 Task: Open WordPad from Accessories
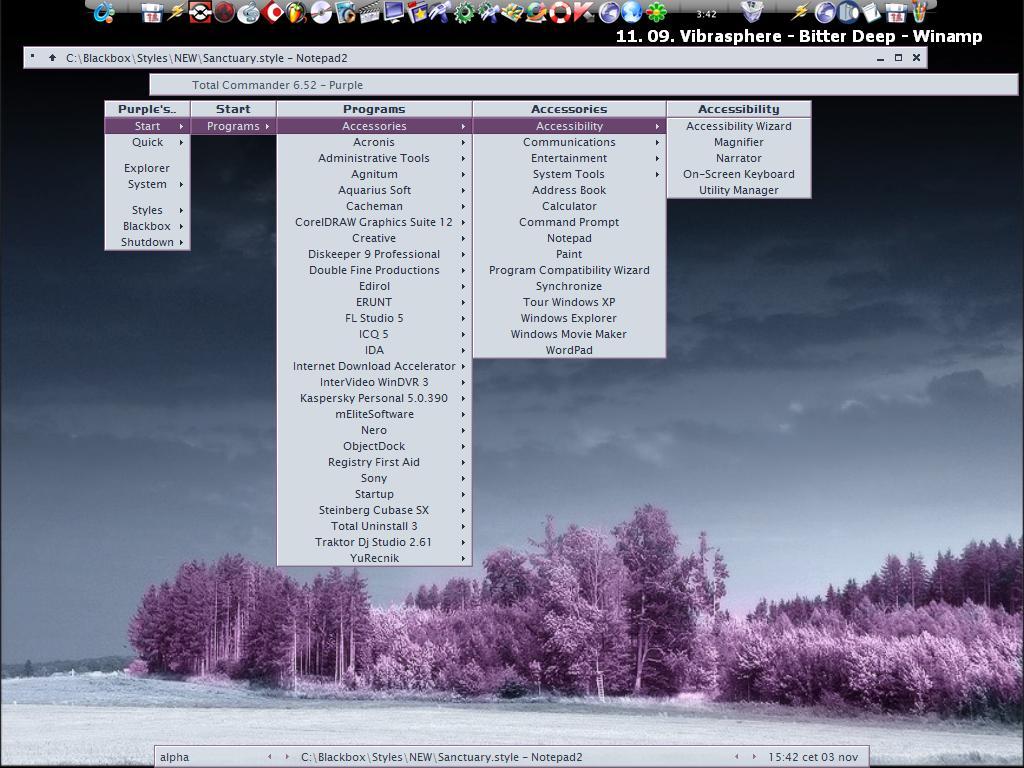click(569, 350)
